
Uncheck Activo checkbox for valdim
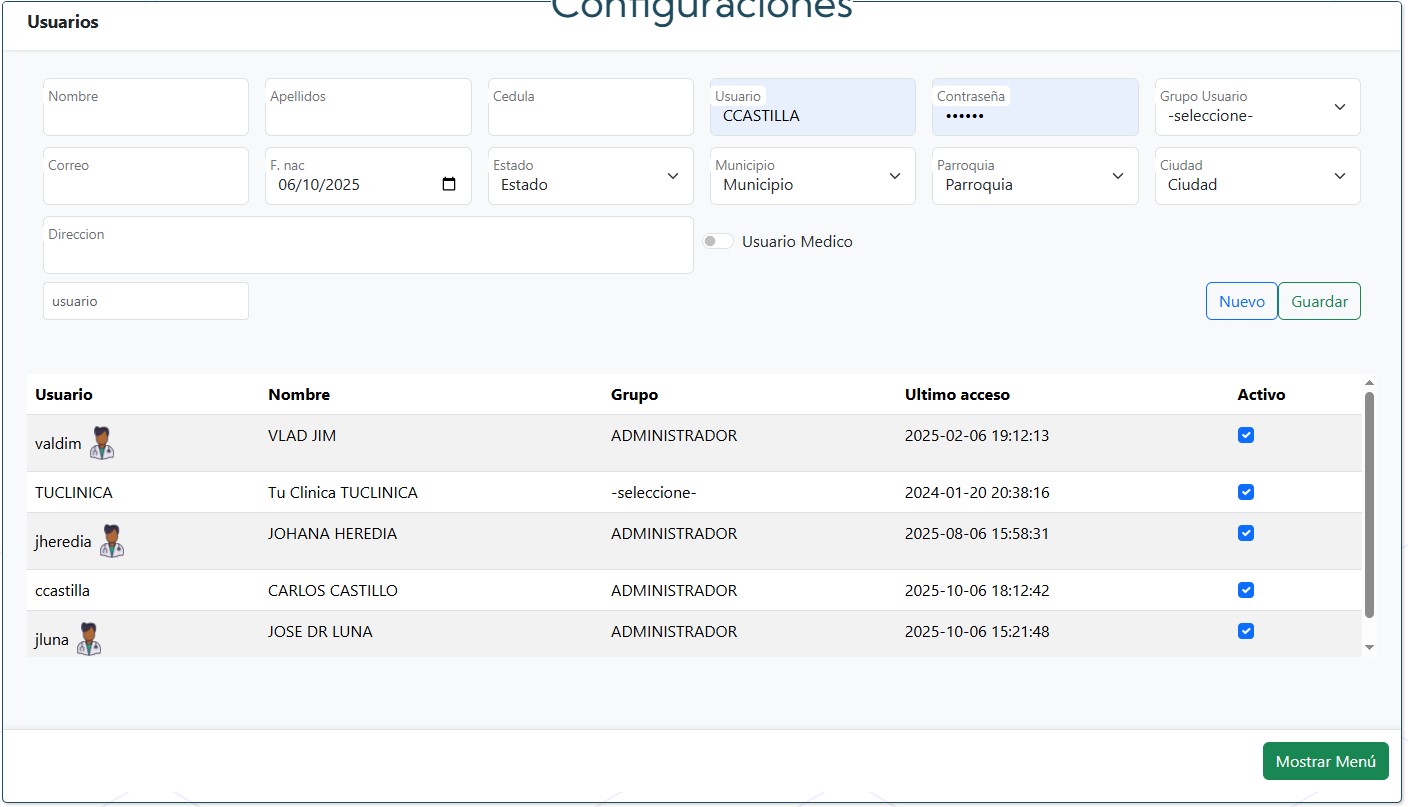1246,435
